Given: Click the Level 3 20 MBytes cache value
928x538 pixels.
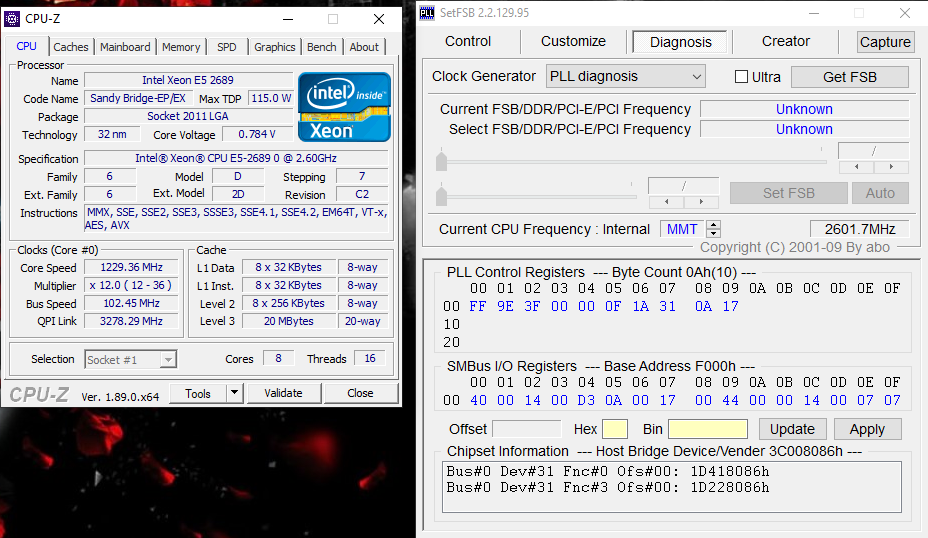Looking at the screenshot, I should tap(289, 321).
